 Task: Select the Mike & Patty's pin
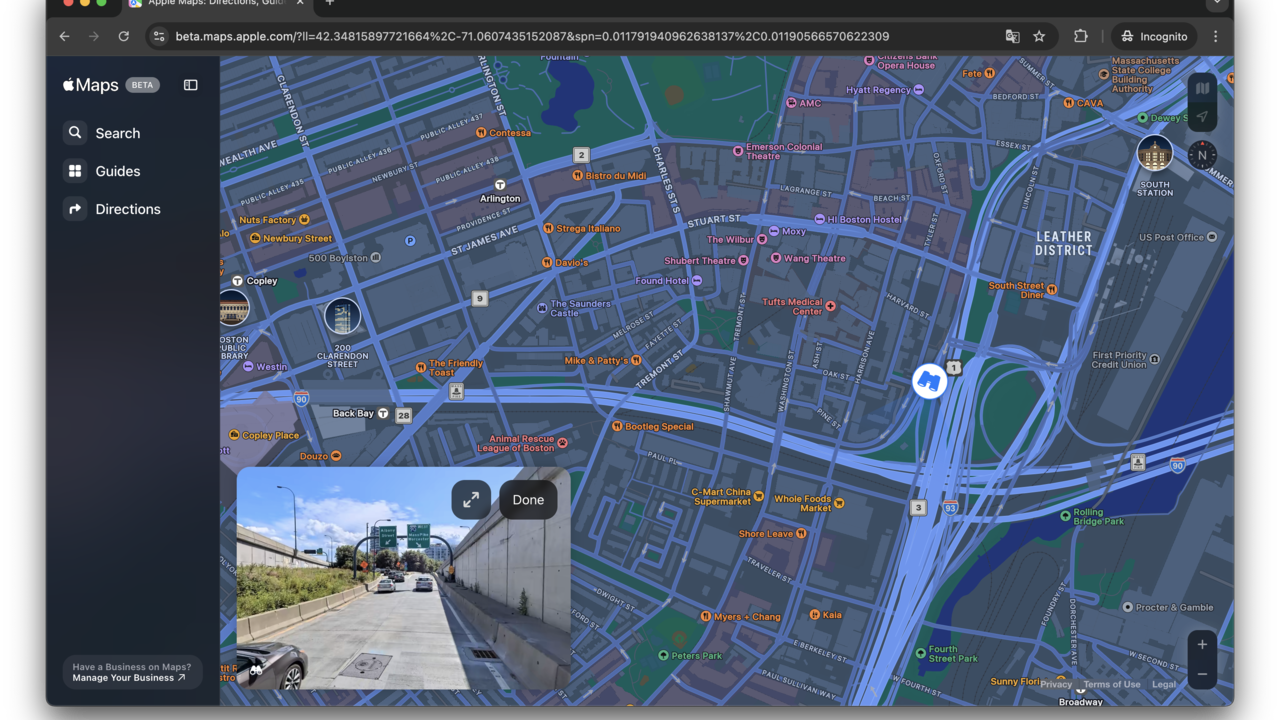click(x=637, y=360)
